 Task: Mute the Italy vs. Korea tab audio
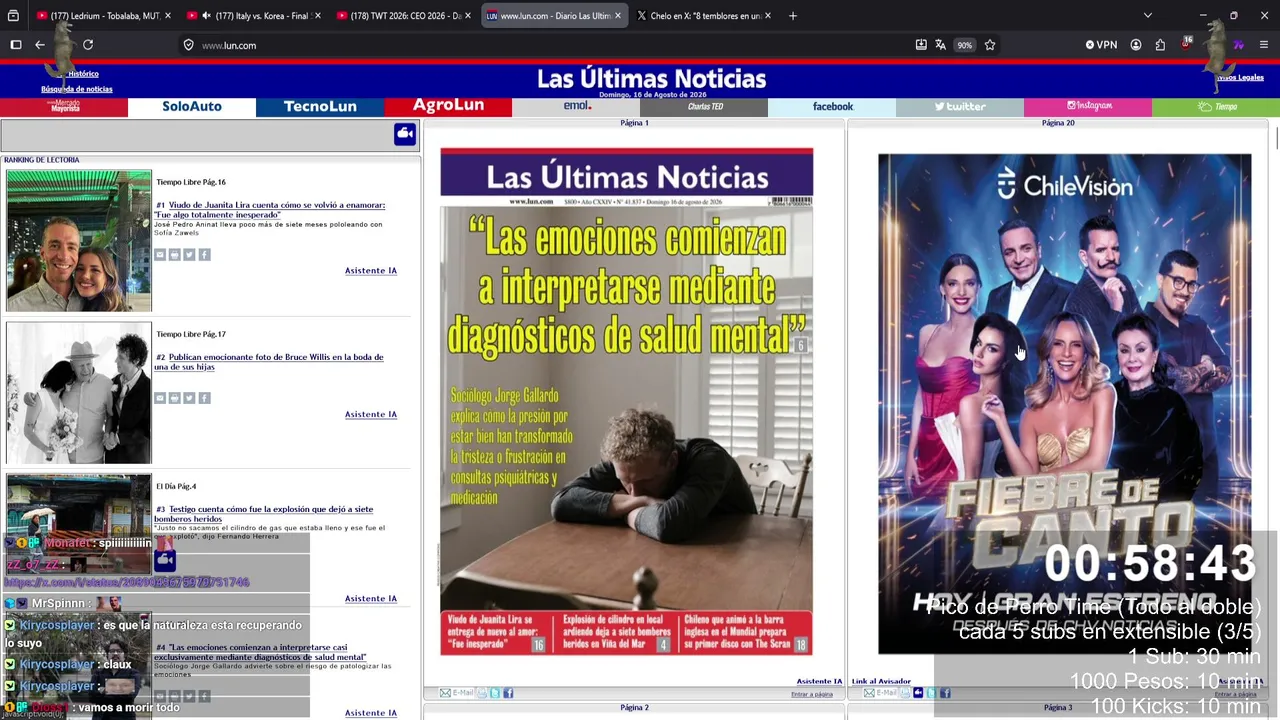206,16
